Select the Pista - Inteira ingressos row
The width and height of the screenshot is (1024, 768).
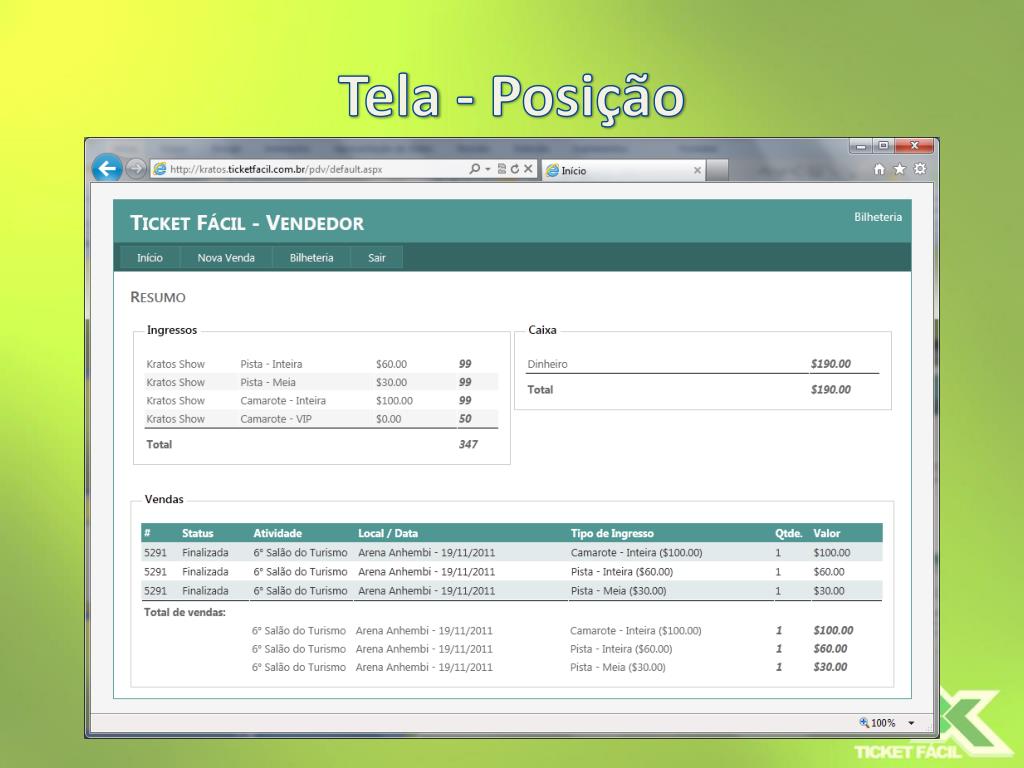click(x=321, y=364)
